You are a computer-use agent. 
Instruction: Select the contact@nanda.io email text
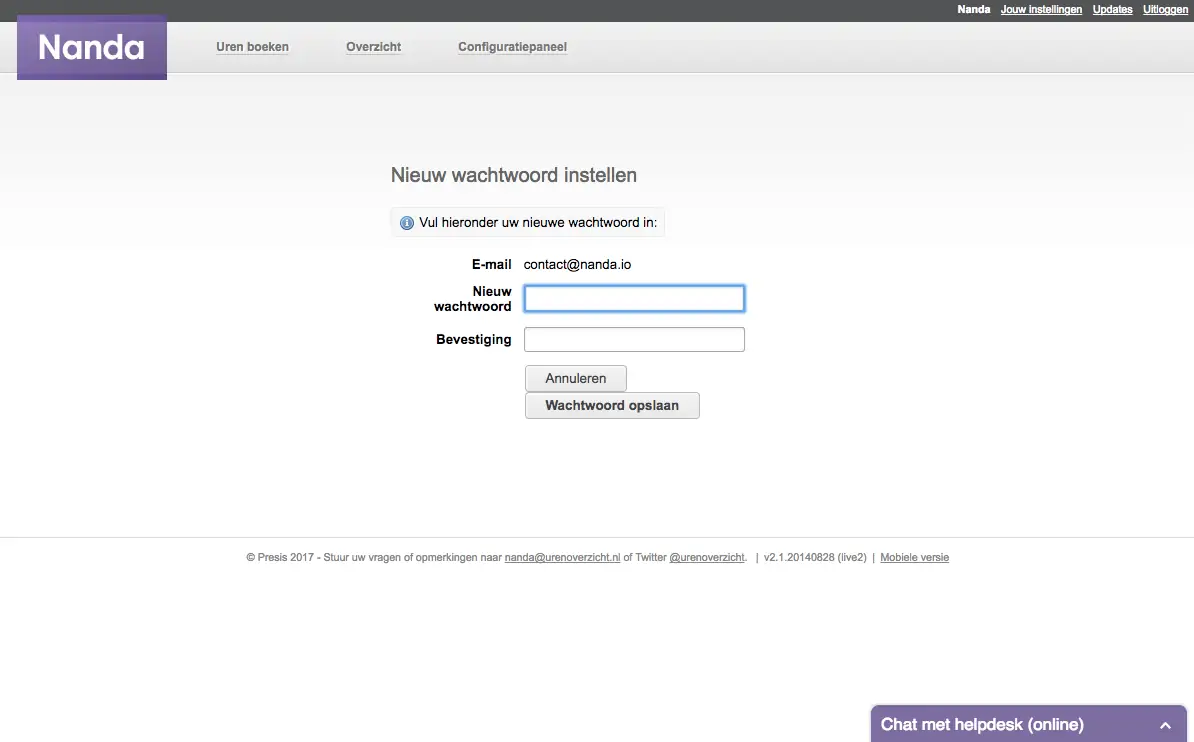(x=577, y=264)
